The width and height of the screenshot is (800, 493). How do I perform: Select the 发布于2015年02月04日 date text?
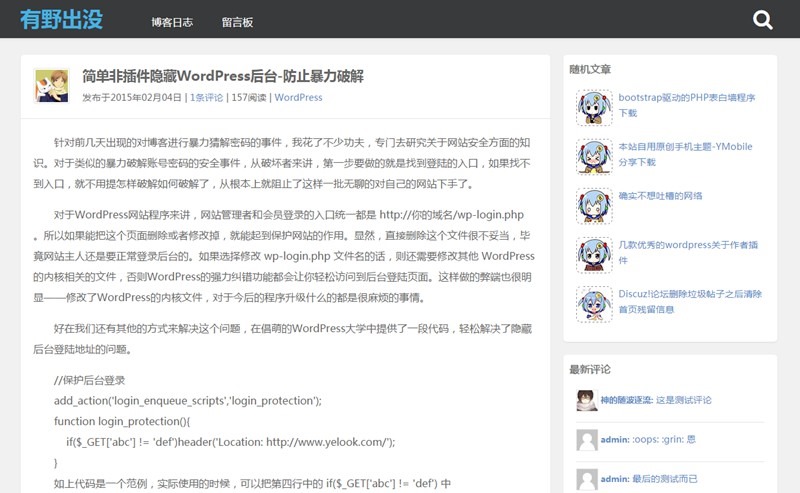click(132, 97)
